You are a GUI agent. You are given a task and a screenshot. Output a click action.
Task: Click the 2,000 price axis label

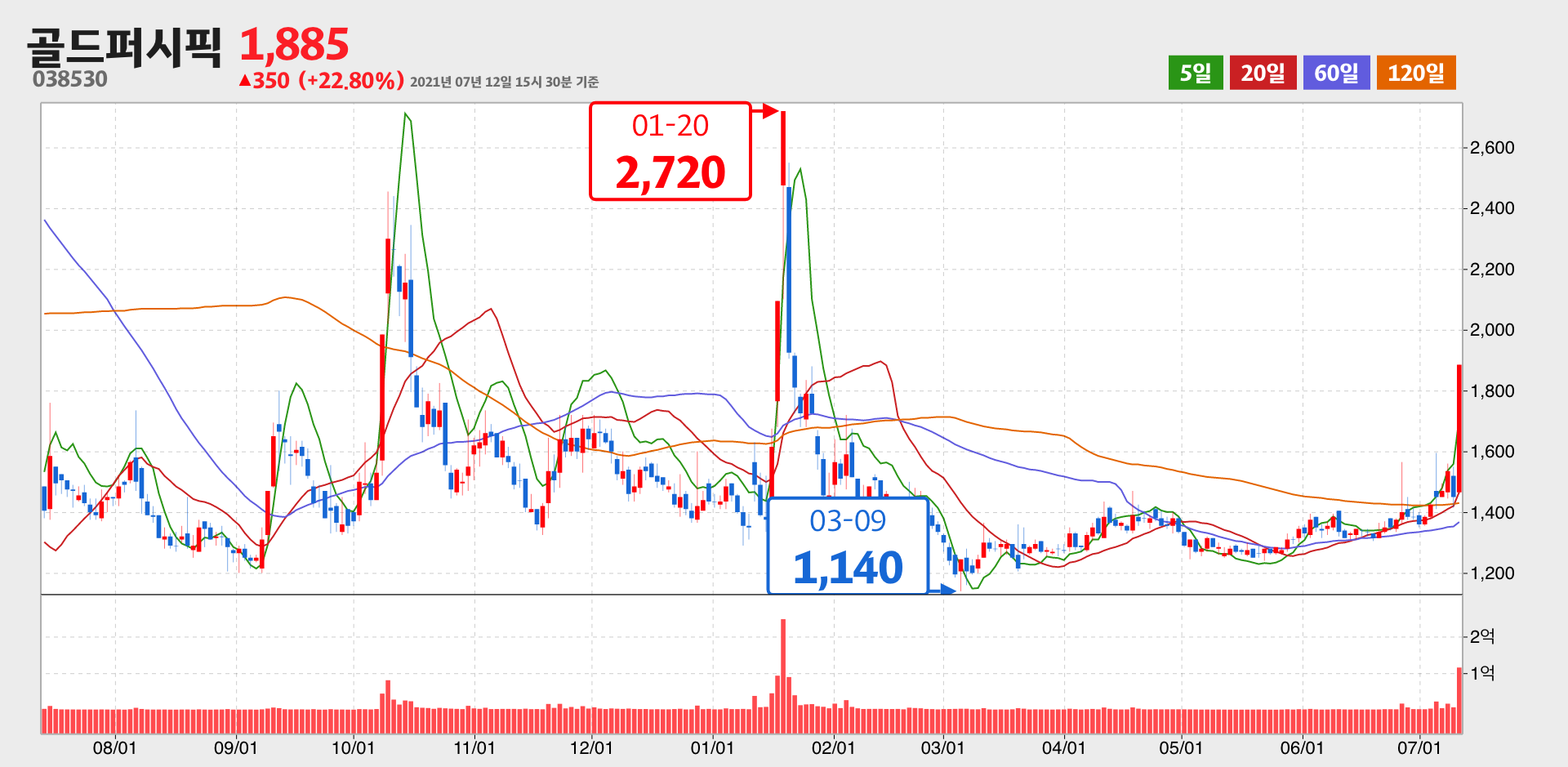[x=1492, y=330]
